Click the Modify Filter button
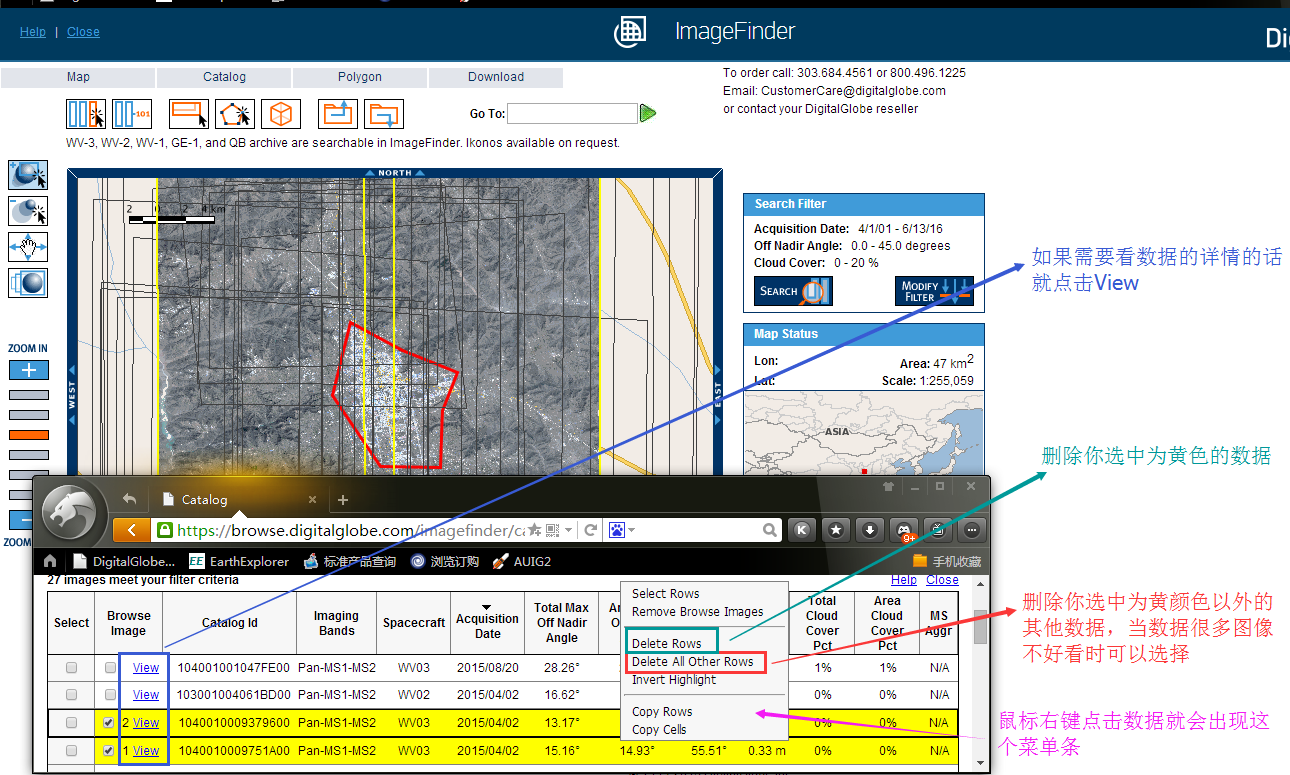The height and width of the screenshot is (775, 1290). 933,291
